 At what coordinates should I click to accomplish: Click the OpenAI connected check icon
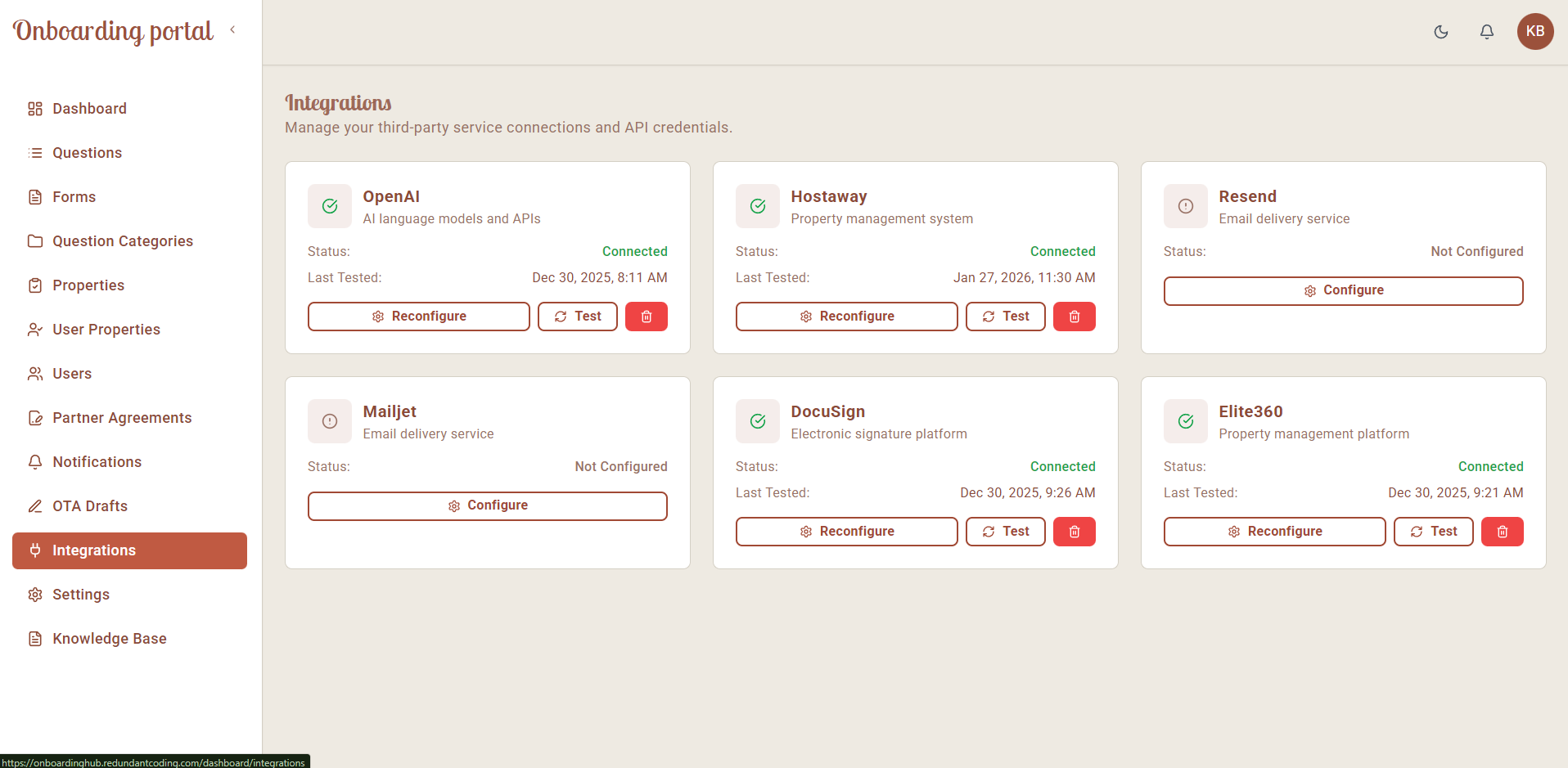click(330, 206)
